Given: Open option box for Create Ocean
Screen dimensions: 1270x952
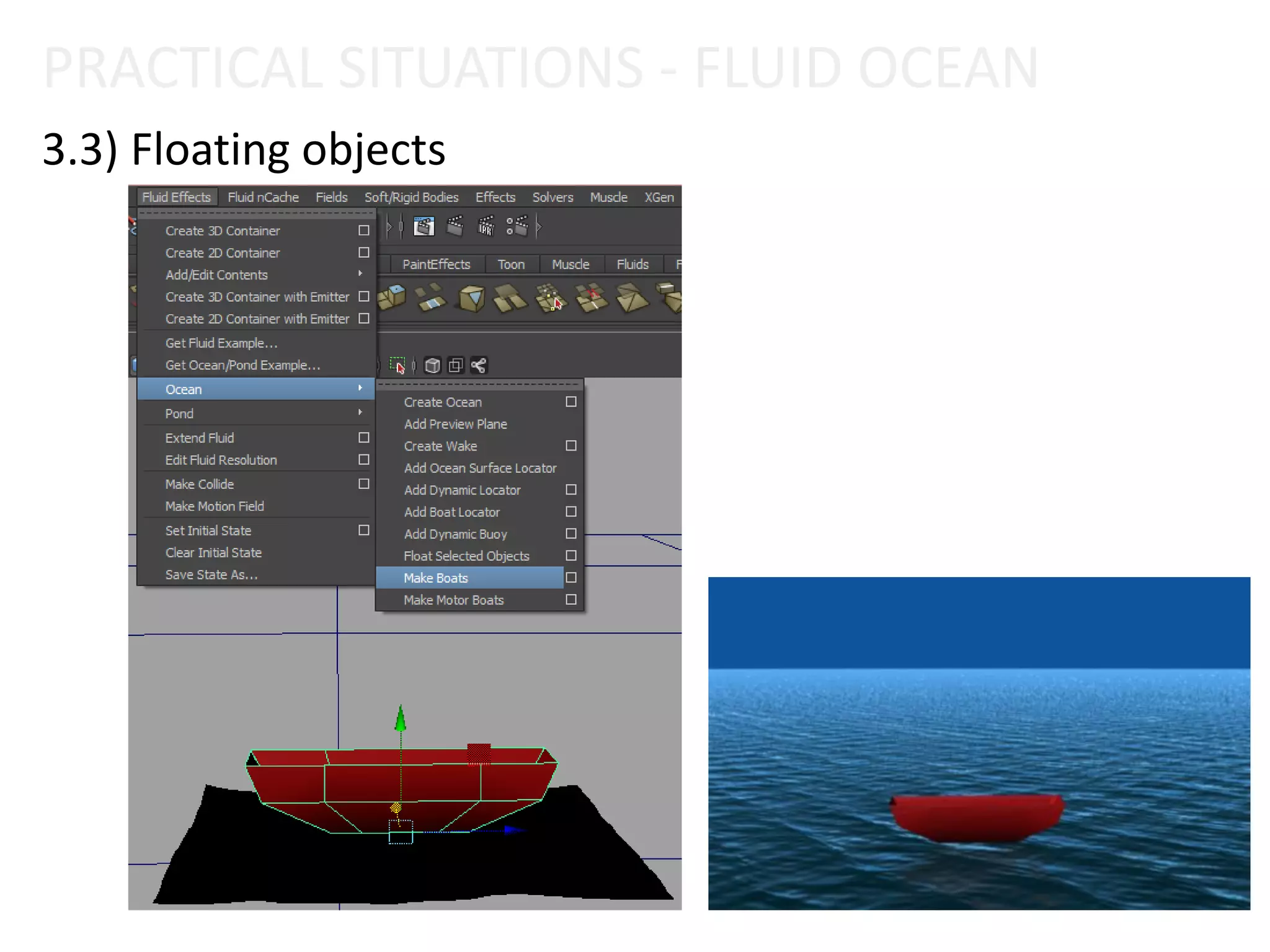Looking at the screenshot, I should click(571, 402).
